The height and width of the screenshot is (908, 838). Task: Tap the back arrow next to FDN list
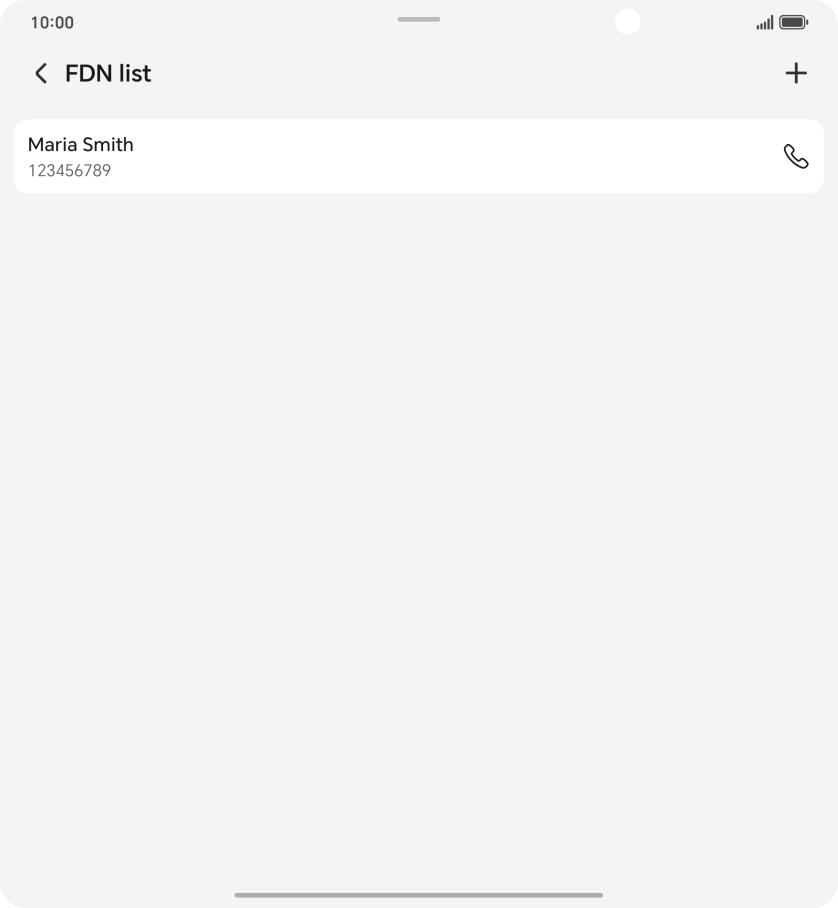(41, 73)
